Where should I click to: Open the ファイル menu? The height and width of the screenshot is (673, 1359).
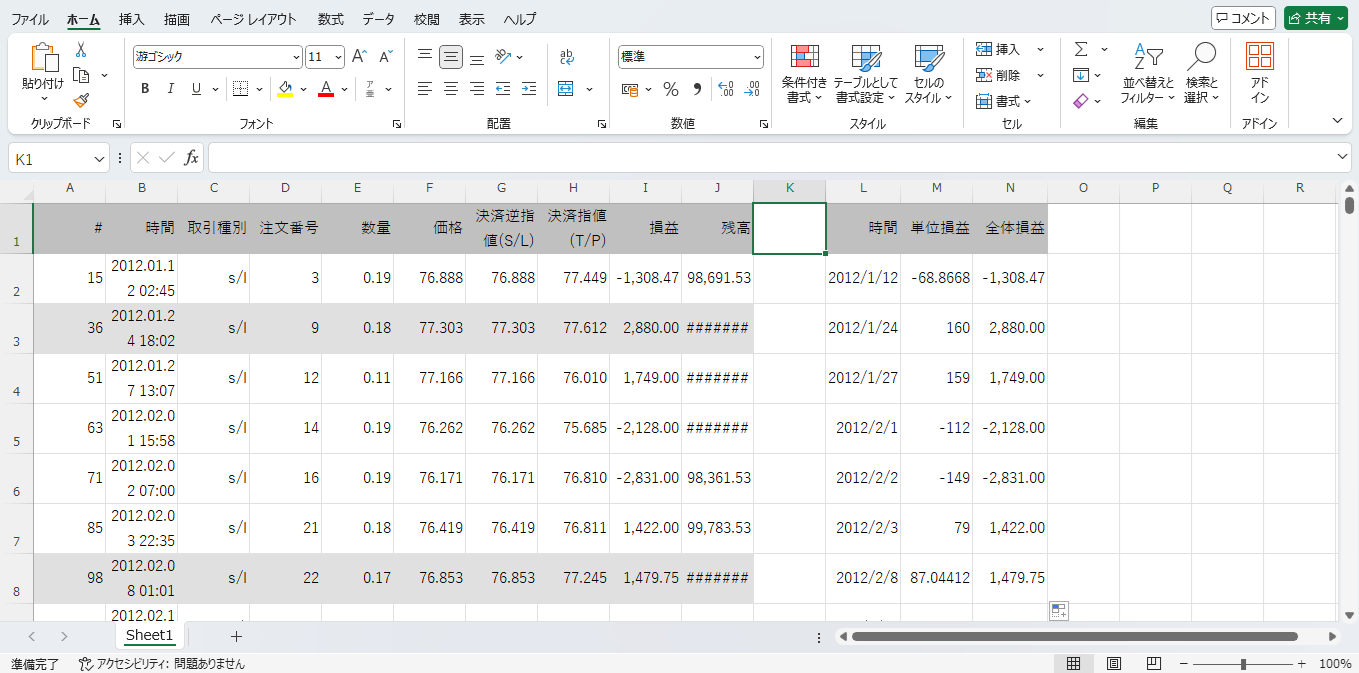(x=30, y=19)
